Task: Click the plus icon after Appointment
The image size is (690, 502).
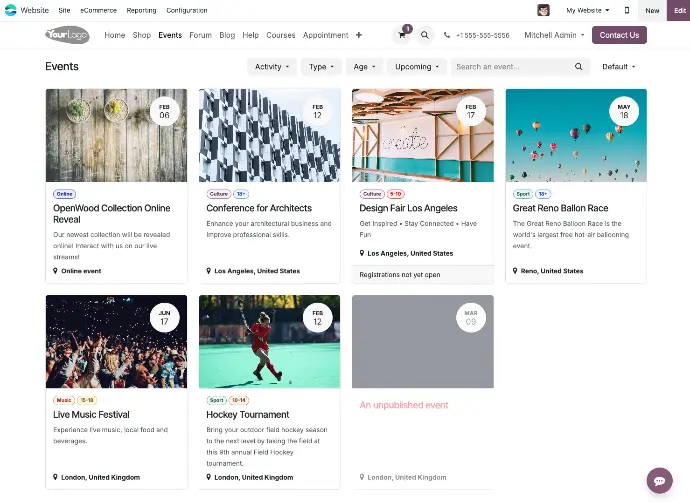Action: (x=359, y=35)
